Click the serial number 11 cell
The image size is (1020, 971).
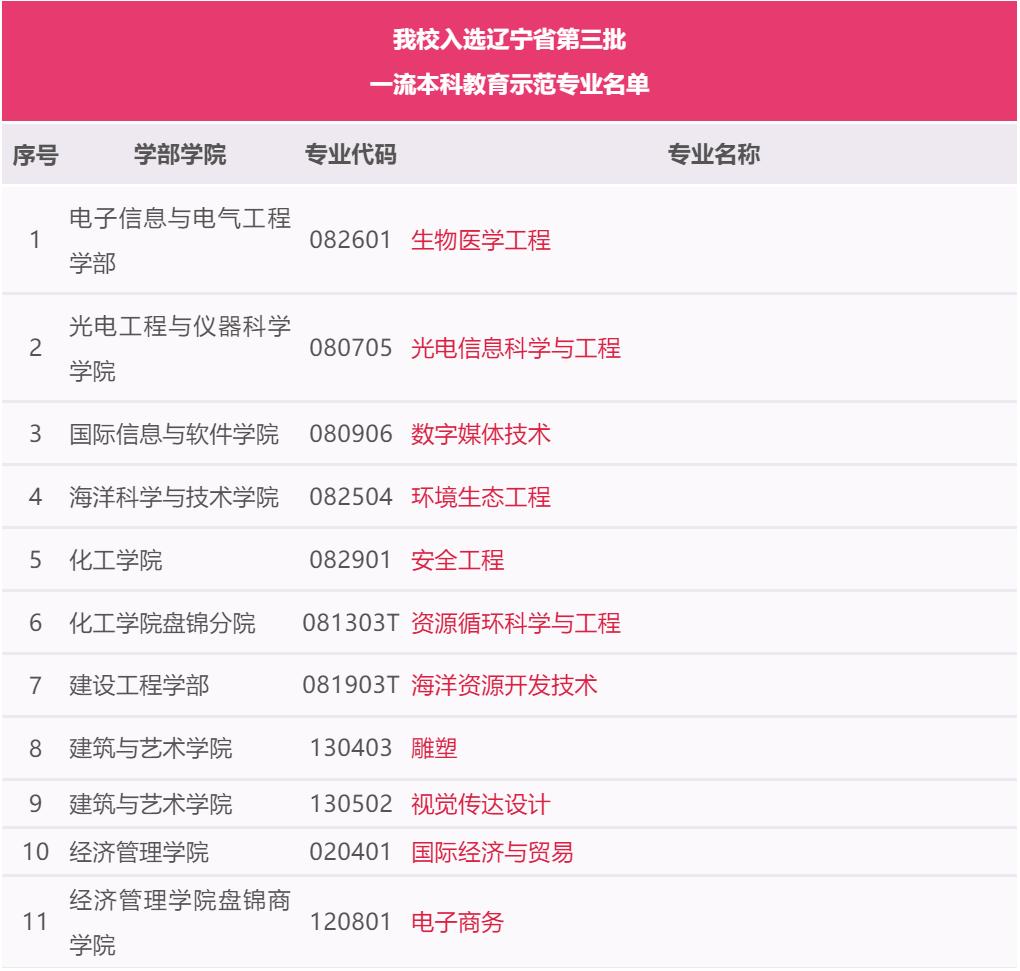coord(35,922)
